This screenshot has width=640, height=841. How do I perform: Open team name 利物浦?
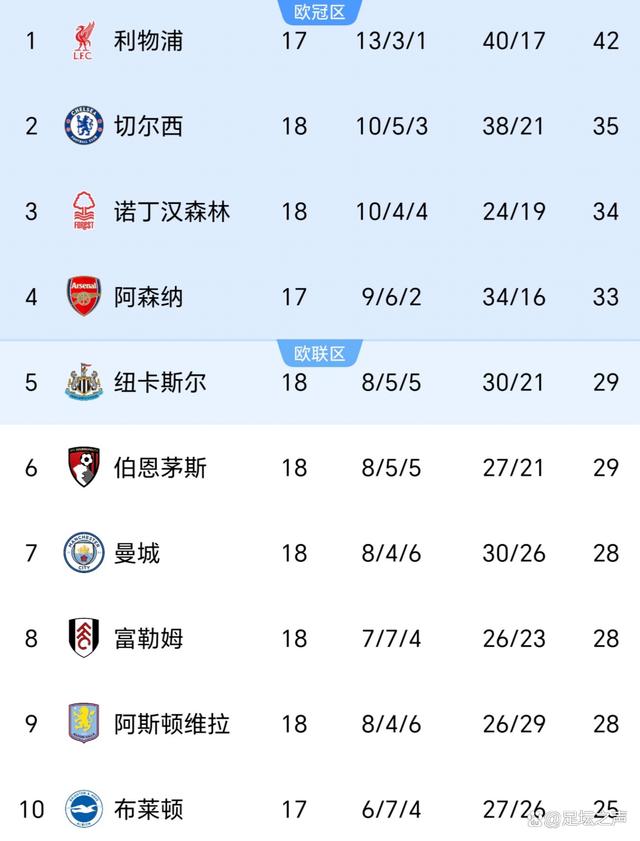tap(149, 41)
